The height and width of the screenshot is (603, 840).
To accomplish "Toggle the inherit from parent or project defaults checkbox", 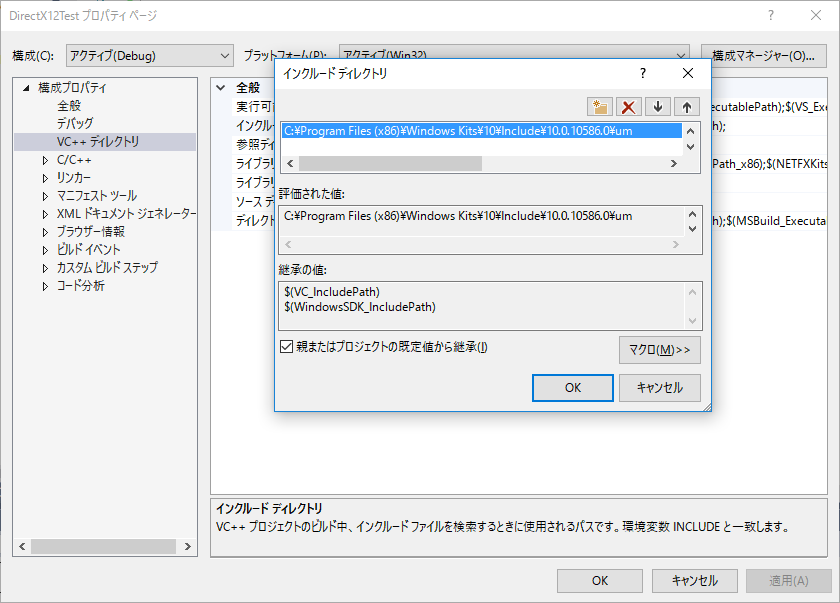I will tap(287, 347).
